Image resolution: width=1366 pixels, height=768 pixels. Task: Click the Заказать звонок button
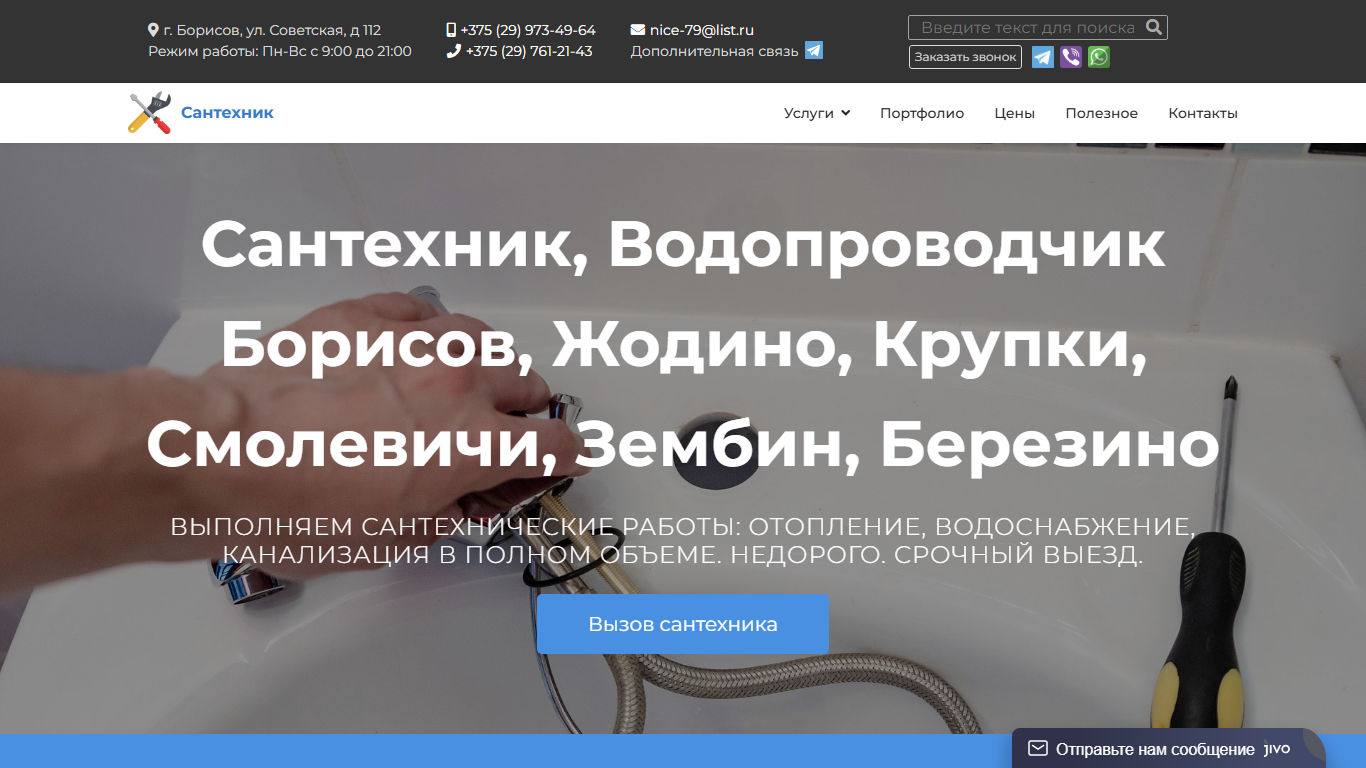pyautogui.click(x=965, y=57)
